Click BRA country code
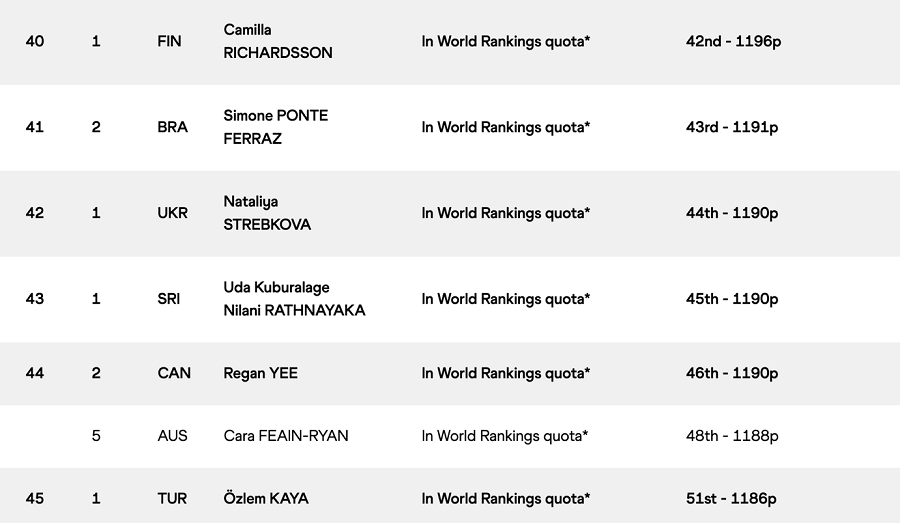This screenshot has width=900, height=523. 172,127
